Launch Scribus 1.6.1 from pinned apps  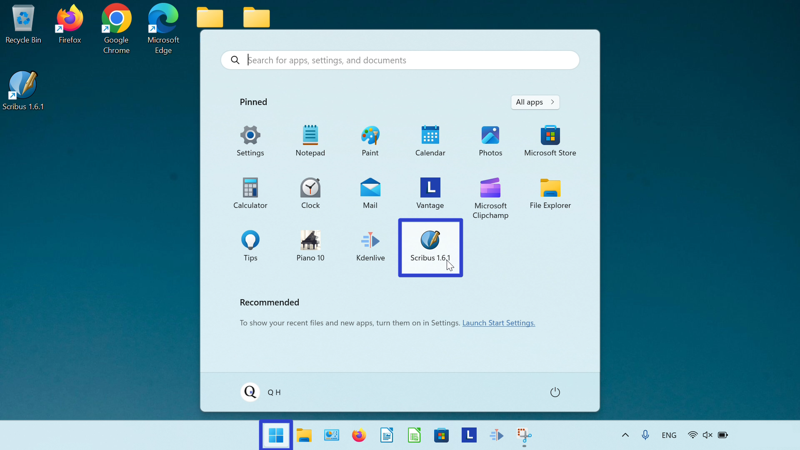430,247
